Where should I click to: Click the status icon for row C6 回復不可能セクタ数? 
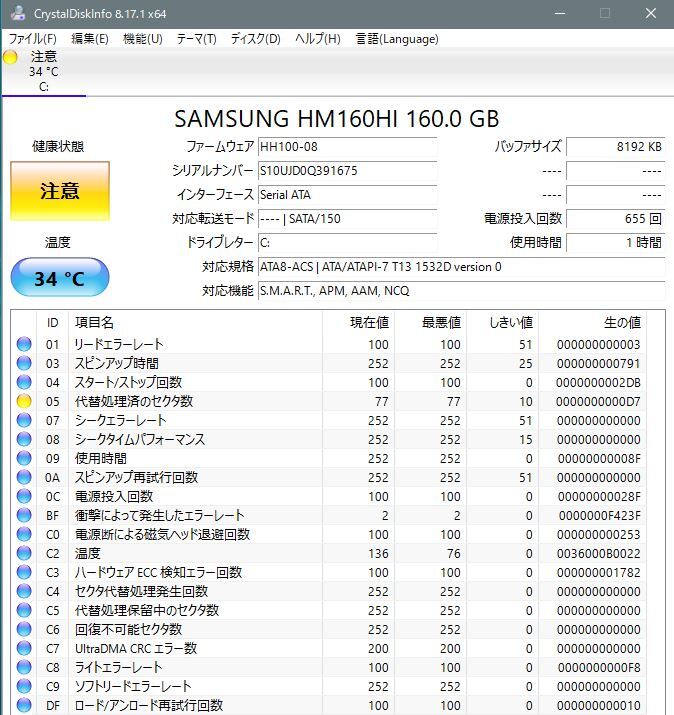[24, 629]
